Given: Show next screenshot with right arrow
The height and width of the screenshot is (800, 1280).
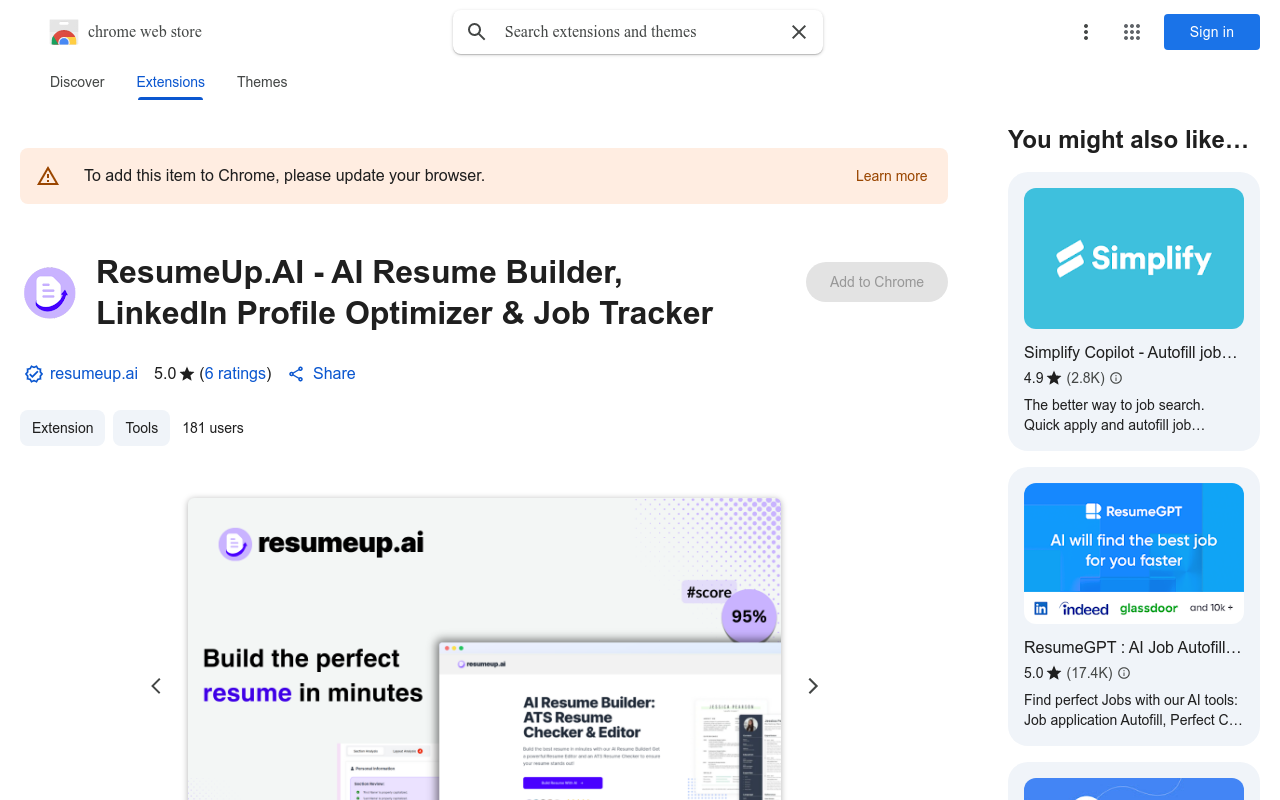Looking at the screenshot, I should pos(813,686).
